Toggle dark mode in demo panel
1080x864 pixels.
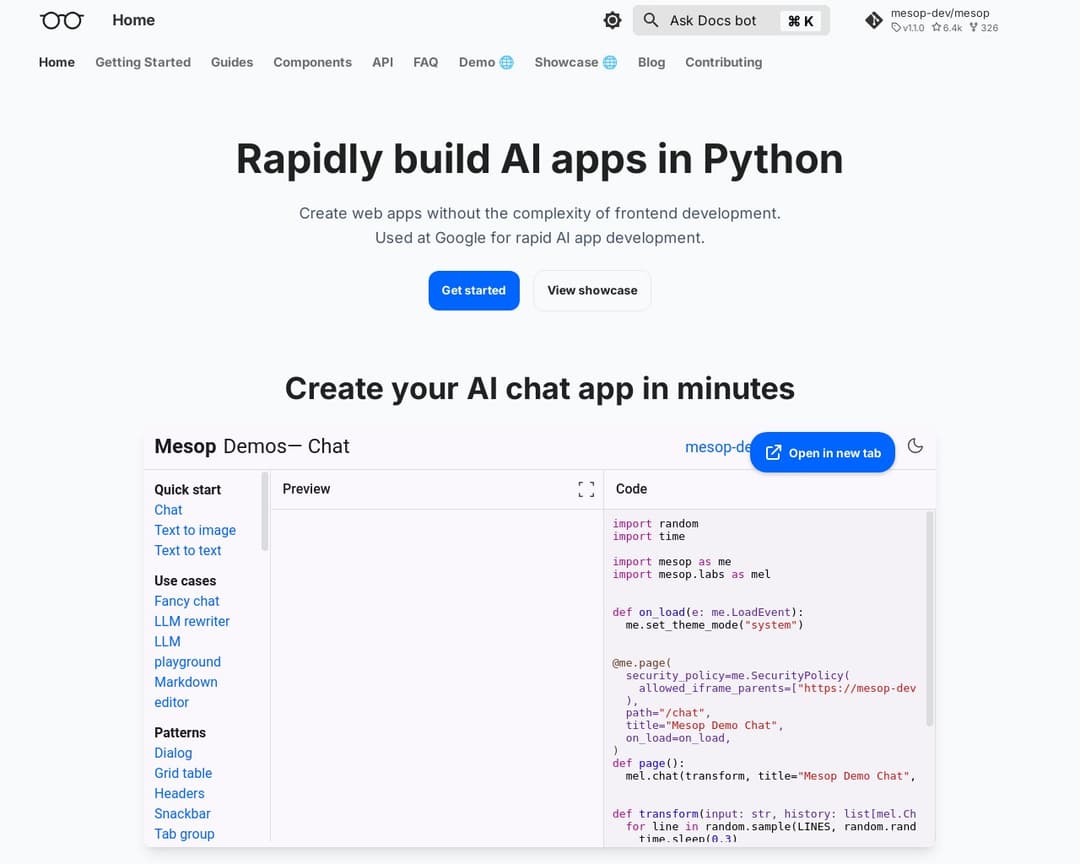(915, 446)
